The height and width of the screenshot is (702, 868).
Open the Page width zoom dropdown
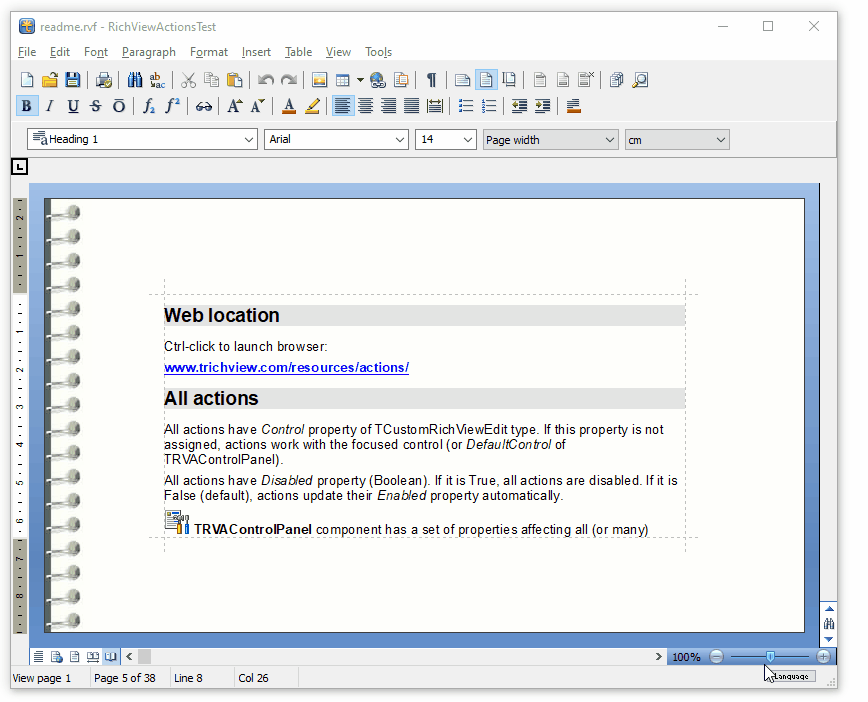click(x=610, y=140)
